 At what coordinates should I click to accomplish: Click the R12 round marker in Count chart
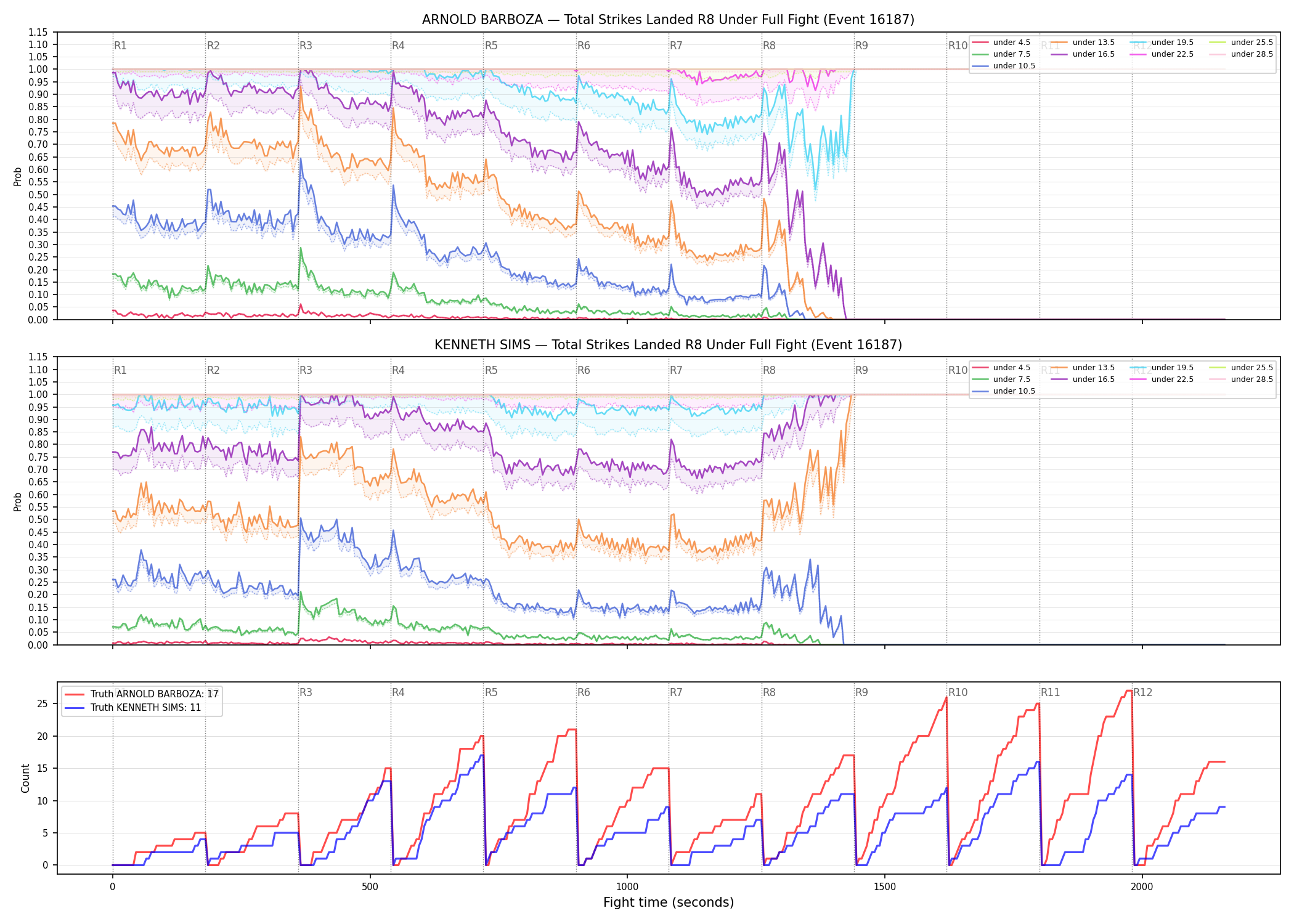(1142, 692)
